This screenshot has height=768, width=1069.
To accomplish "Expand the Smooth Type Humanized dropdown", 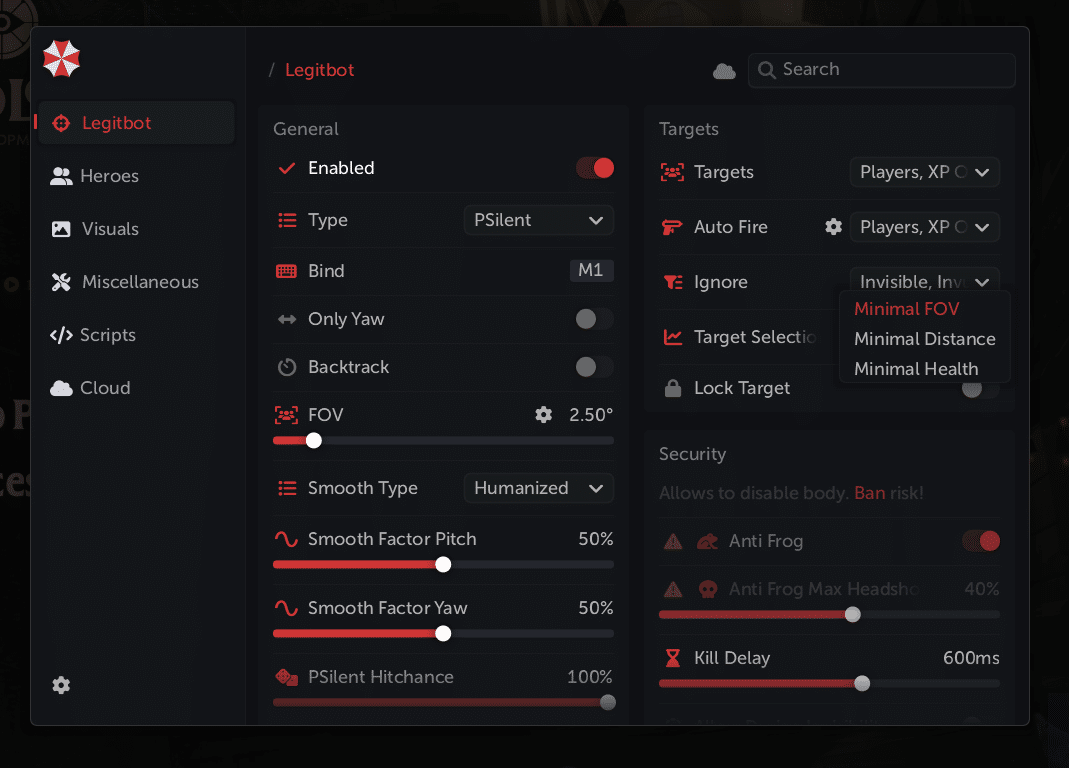I will point(538,488).
